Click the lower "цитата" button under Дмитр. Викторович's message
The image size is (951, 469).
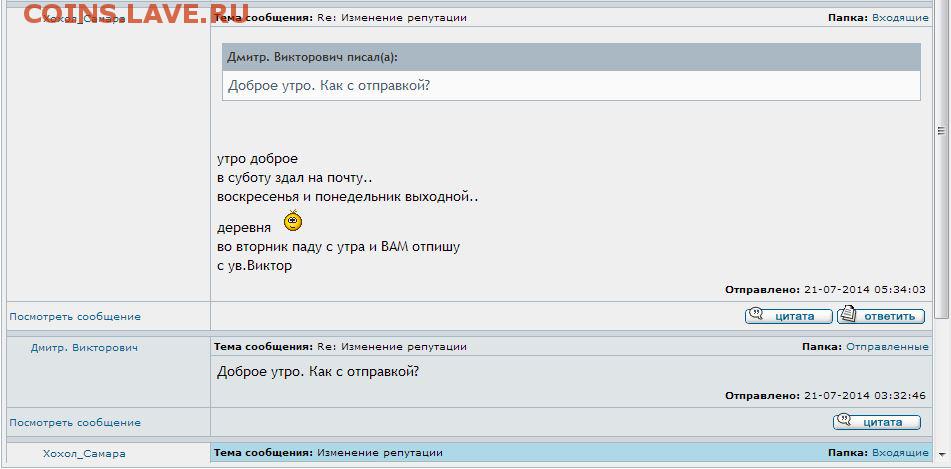pos(877,422)
